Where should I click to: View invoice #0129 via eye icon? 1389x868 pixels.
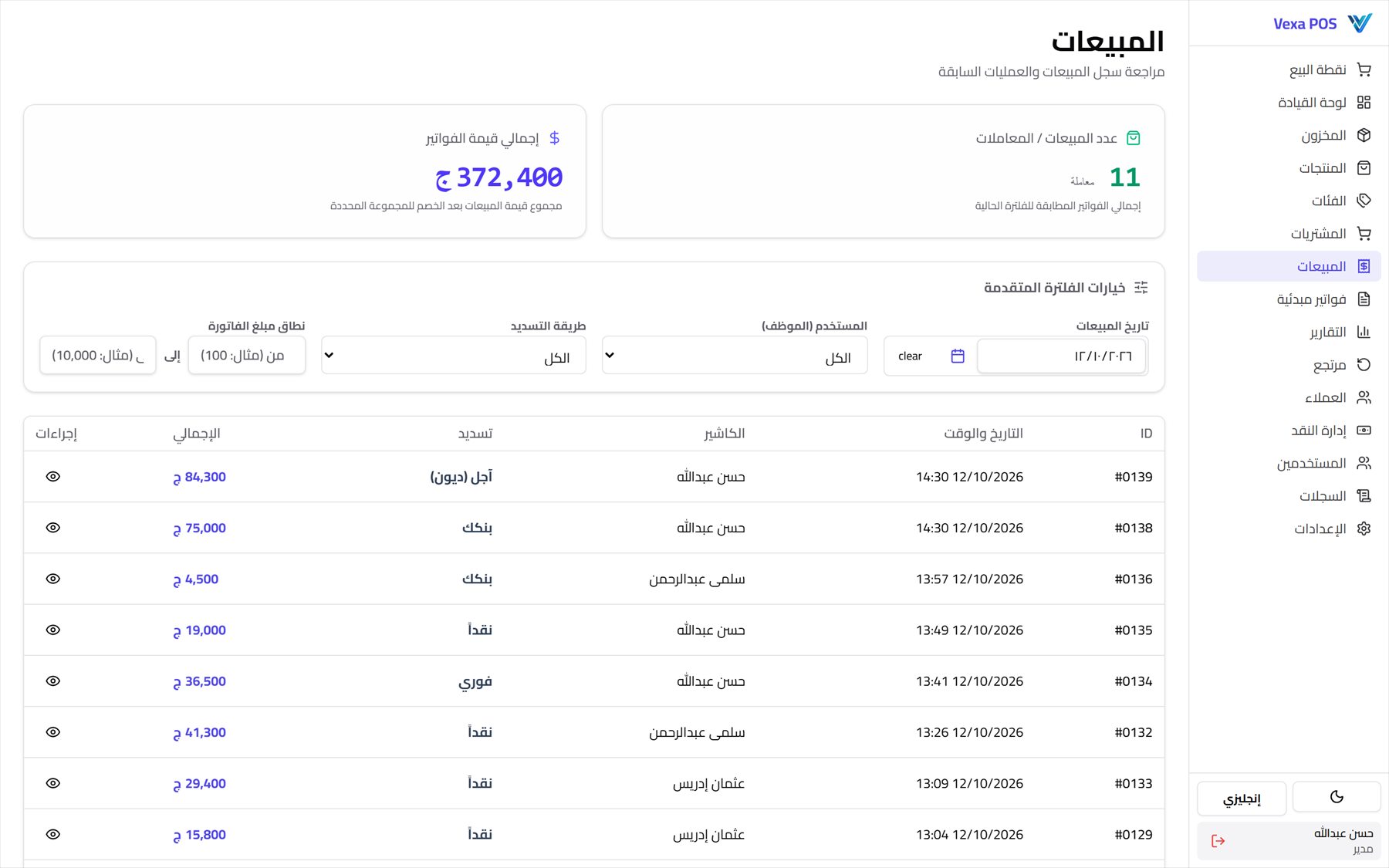click(52, 834)
